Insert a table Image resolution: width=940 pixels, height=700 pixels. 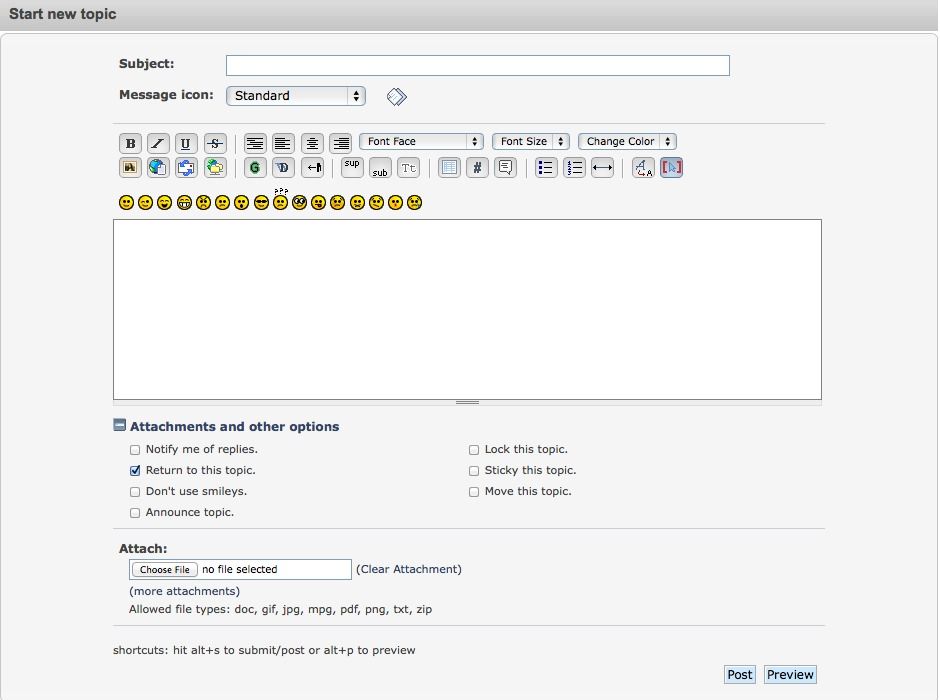[450, 167]
